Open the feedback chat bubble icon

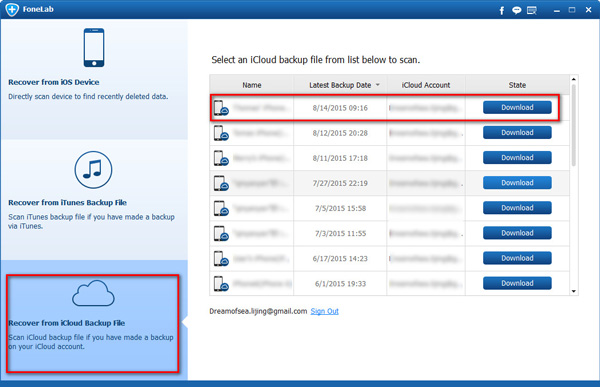pyautogui.click(x=517, y=10)
